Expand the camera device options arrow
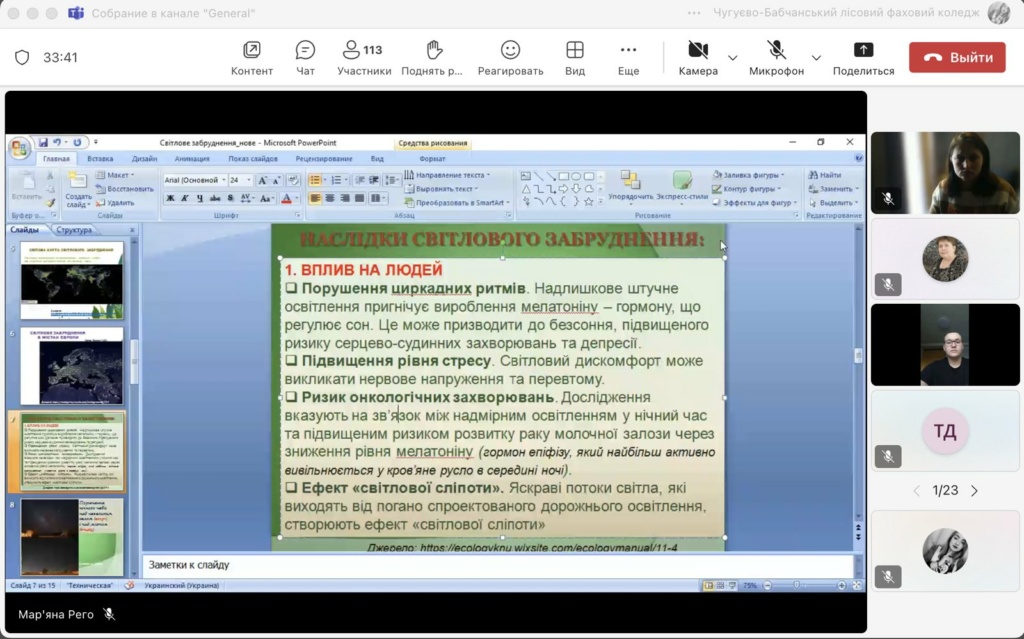 [733, 57]
